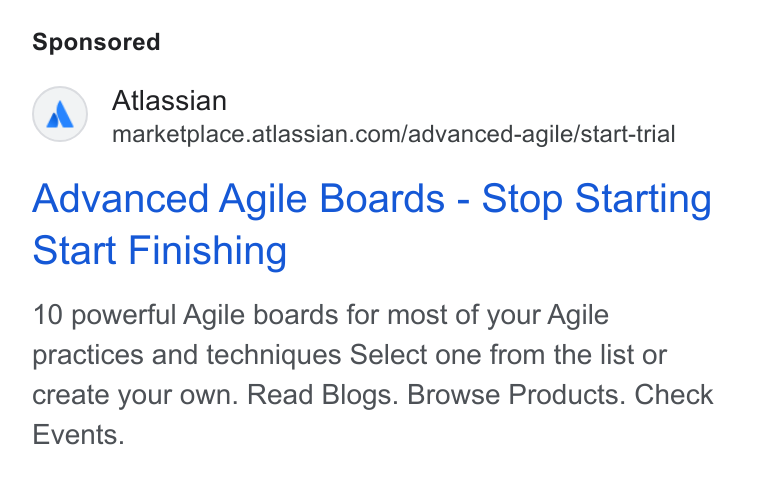Image resolution: width=760 pixels, height=478 pixels.
Task: Click the Events word on last line
Action: pyautogui.click(x=78, y=434)
